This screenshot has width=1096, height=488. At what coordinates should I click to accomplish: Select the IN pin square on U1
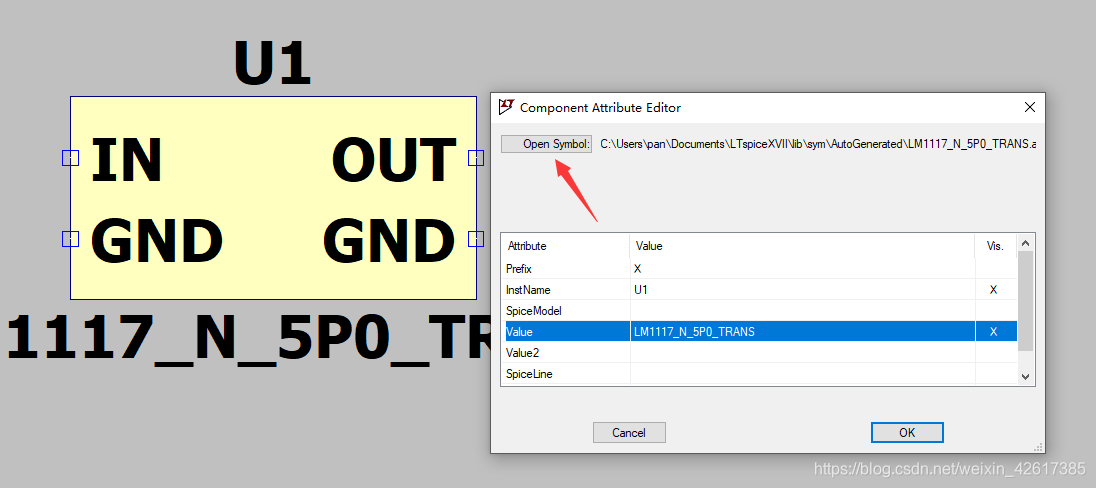tap(71, 158)
